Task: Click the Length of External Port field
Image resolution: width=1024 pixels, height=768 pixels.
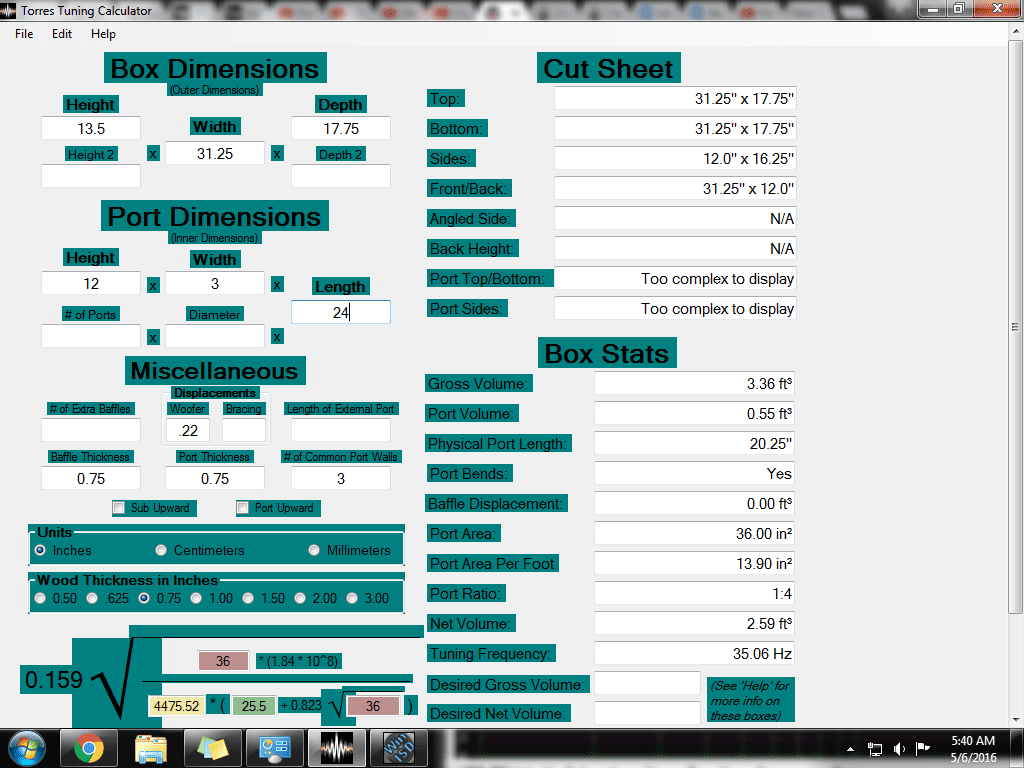Action: point(341,430)
